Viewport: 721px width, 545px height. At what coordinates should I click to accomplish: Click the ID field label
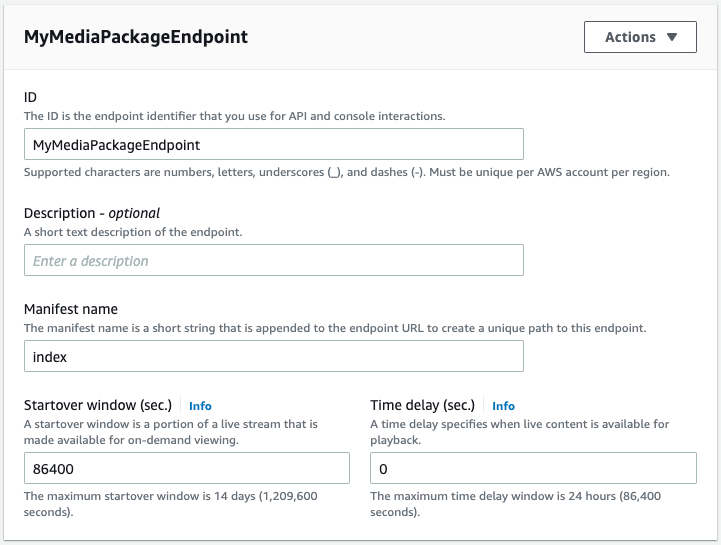click(x=30, y=97)
